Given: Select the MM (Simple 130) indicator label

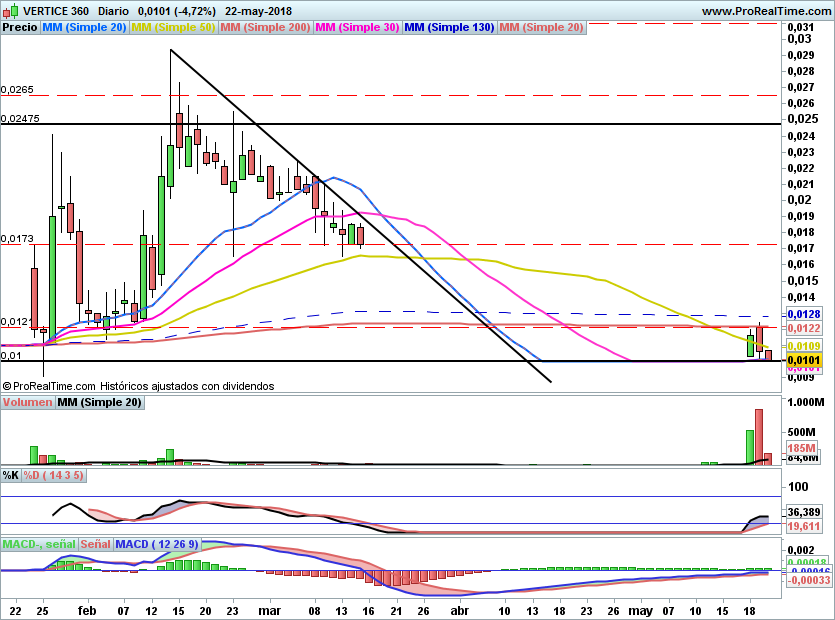Looking at the screenshot, I should [x=449, y=28].
